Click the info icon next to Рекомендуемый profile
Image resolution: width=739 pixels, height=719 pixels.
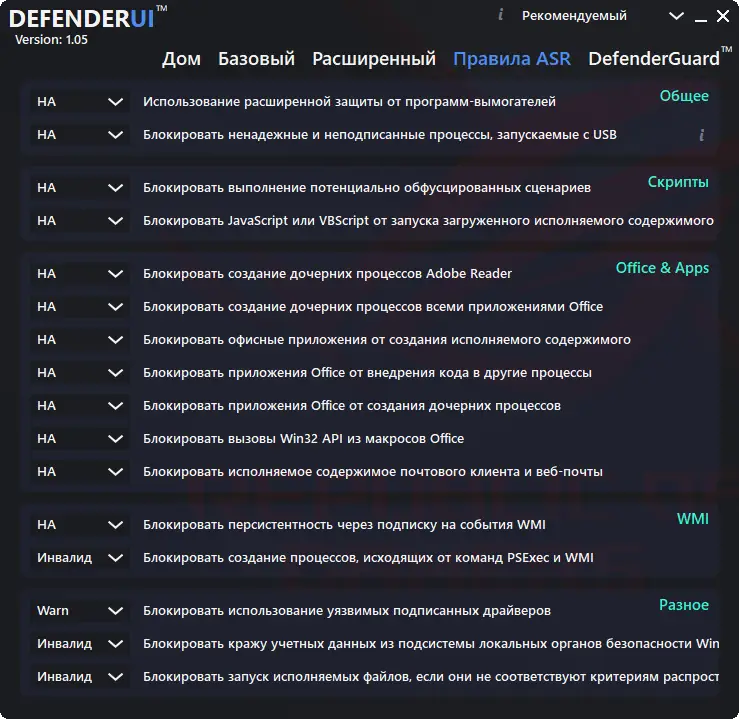click(501, 15)
